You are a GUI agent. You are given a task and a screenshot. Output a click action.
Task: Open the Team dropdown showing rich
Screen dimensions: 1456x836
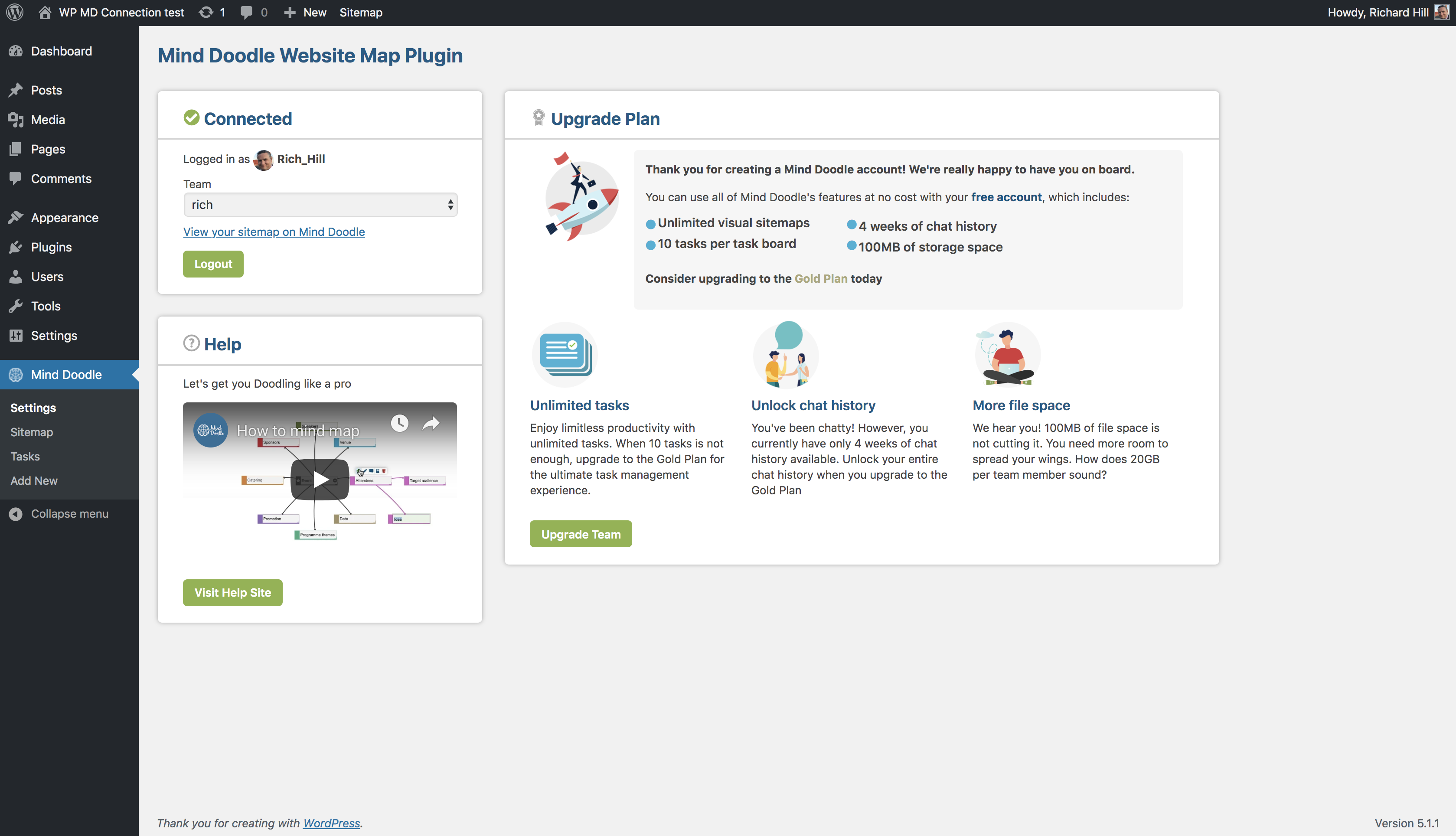pos(320,204)
